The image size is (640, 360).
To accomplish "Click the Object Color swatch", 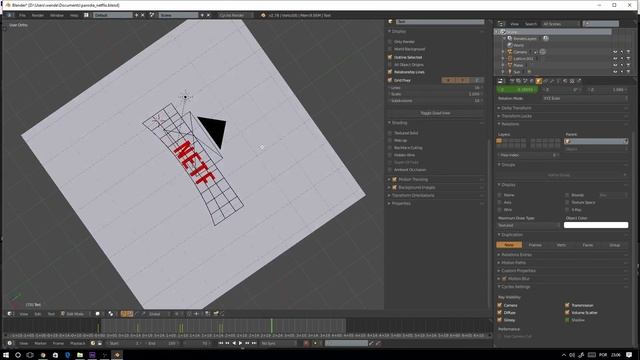I will pos(596,225).
